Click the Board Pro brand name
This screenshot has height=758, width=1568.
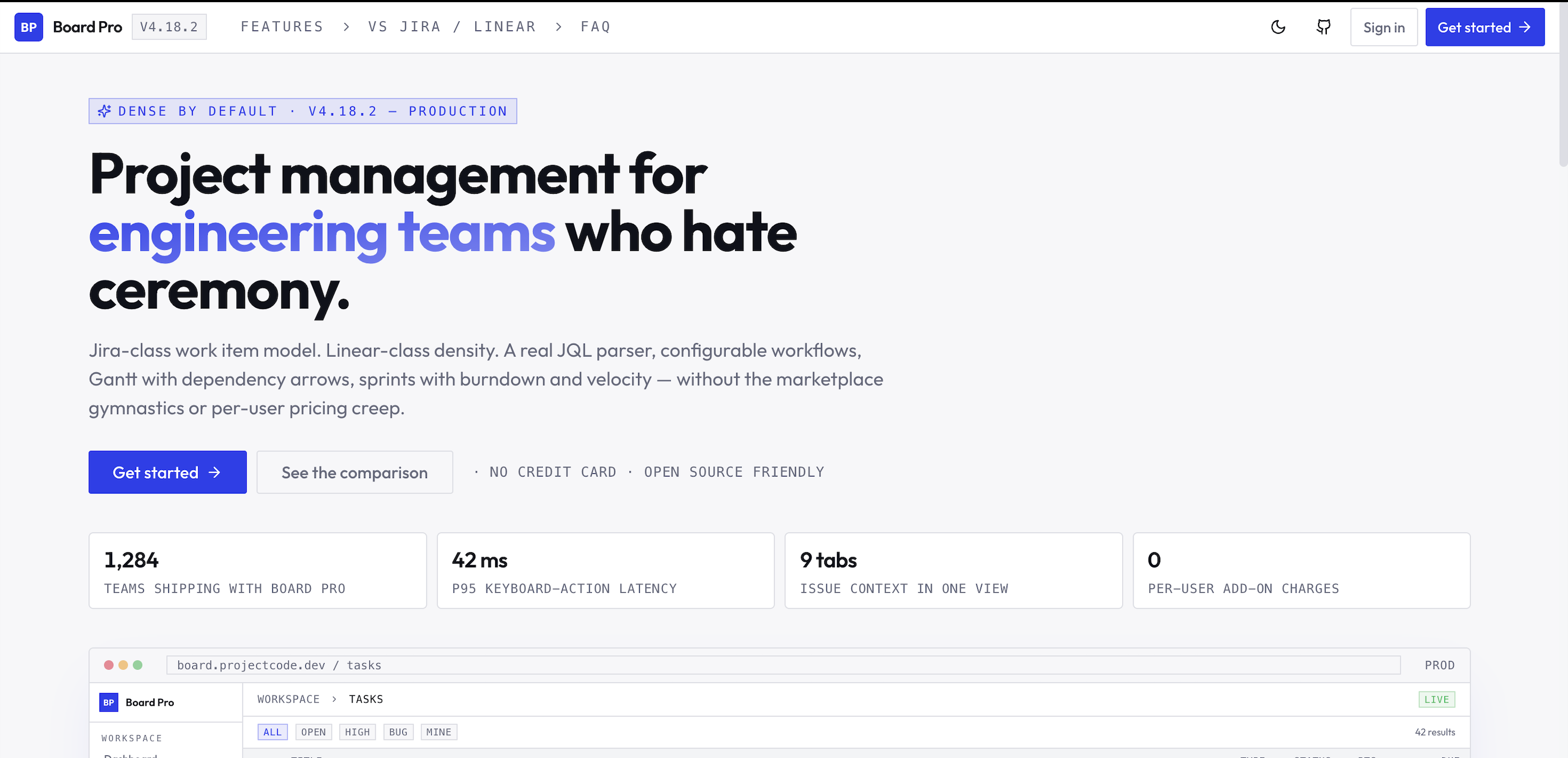[x=87, y=27]
